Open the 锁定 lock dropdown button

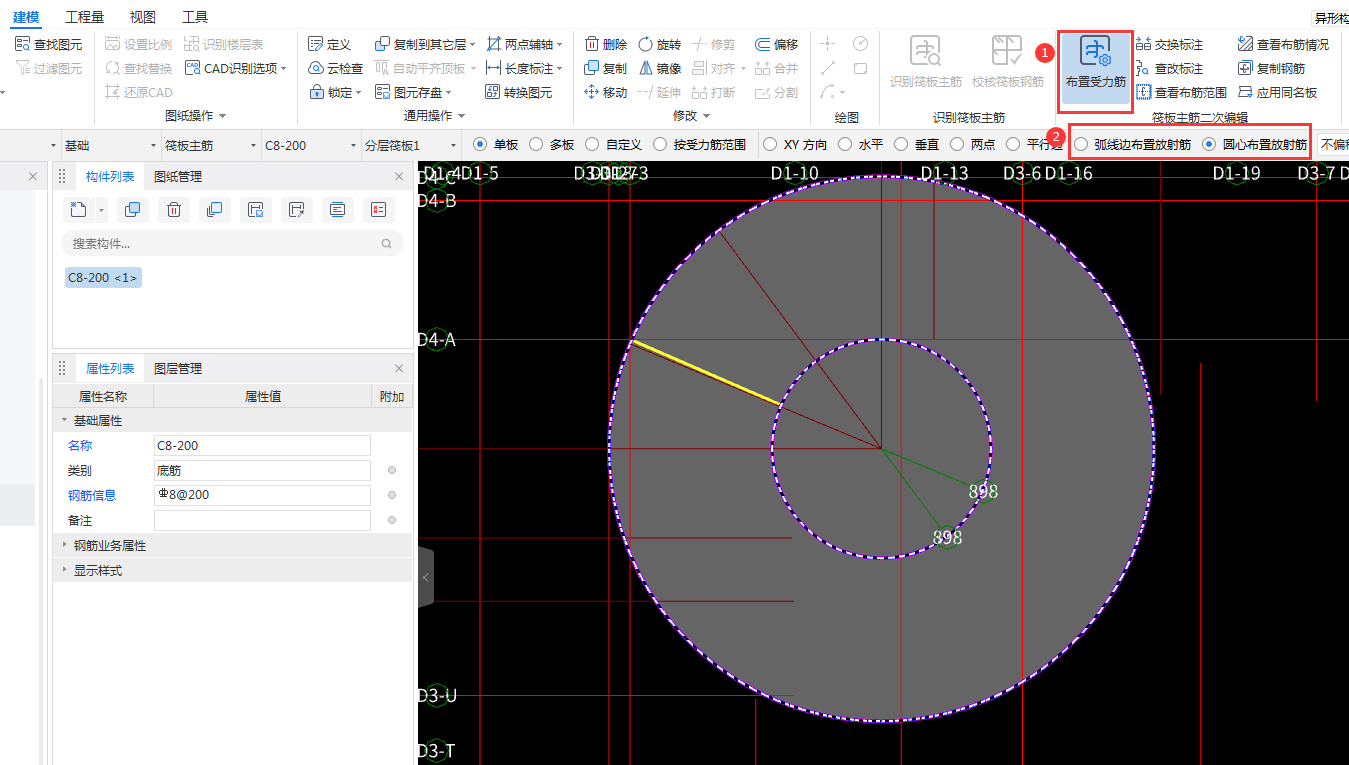tap(335, 92)
